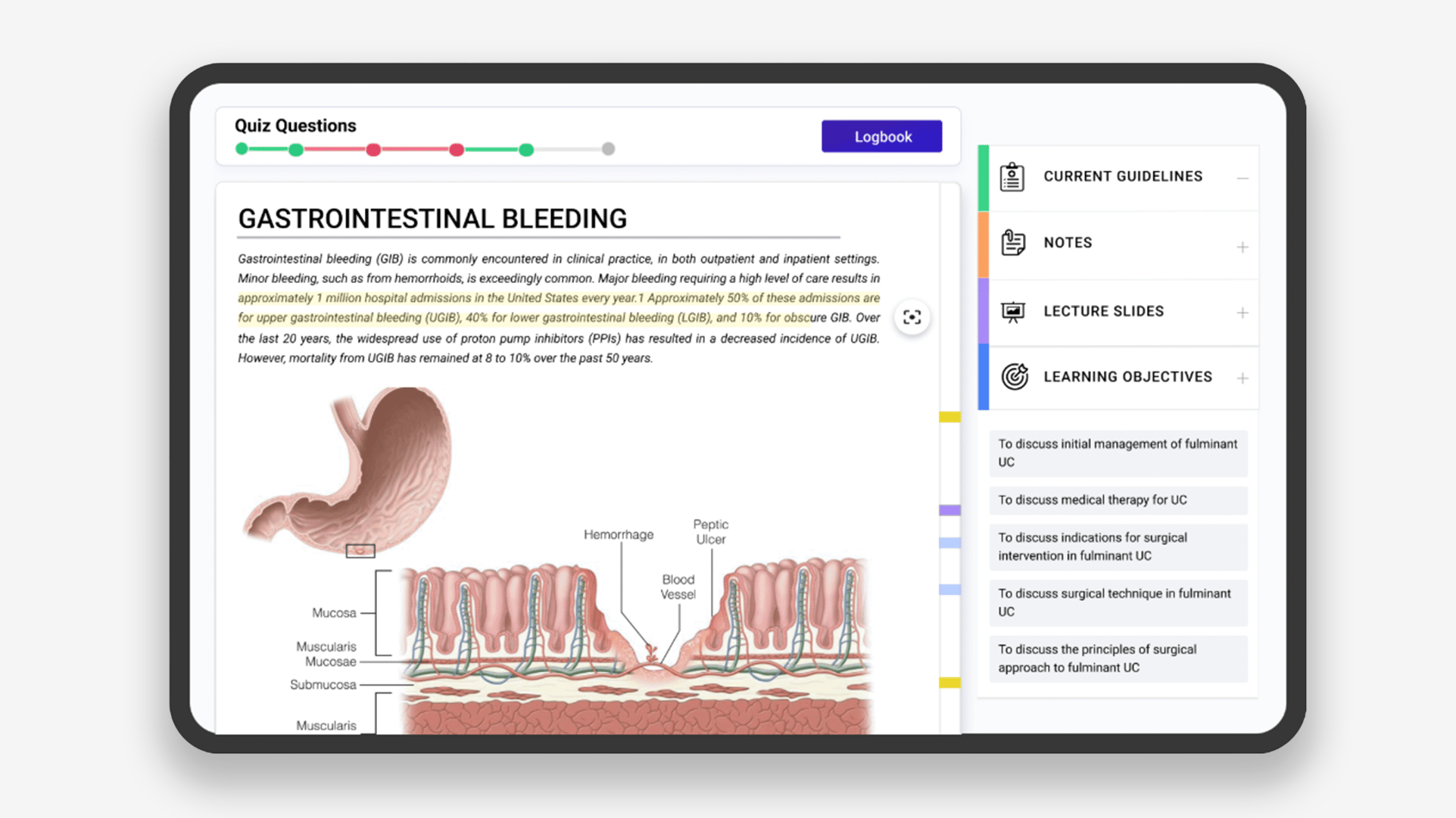Screen dimensions: 1456x818
Task: Click the top yellow highlight scrollbar marker
Action: click(x=949, y=417)
